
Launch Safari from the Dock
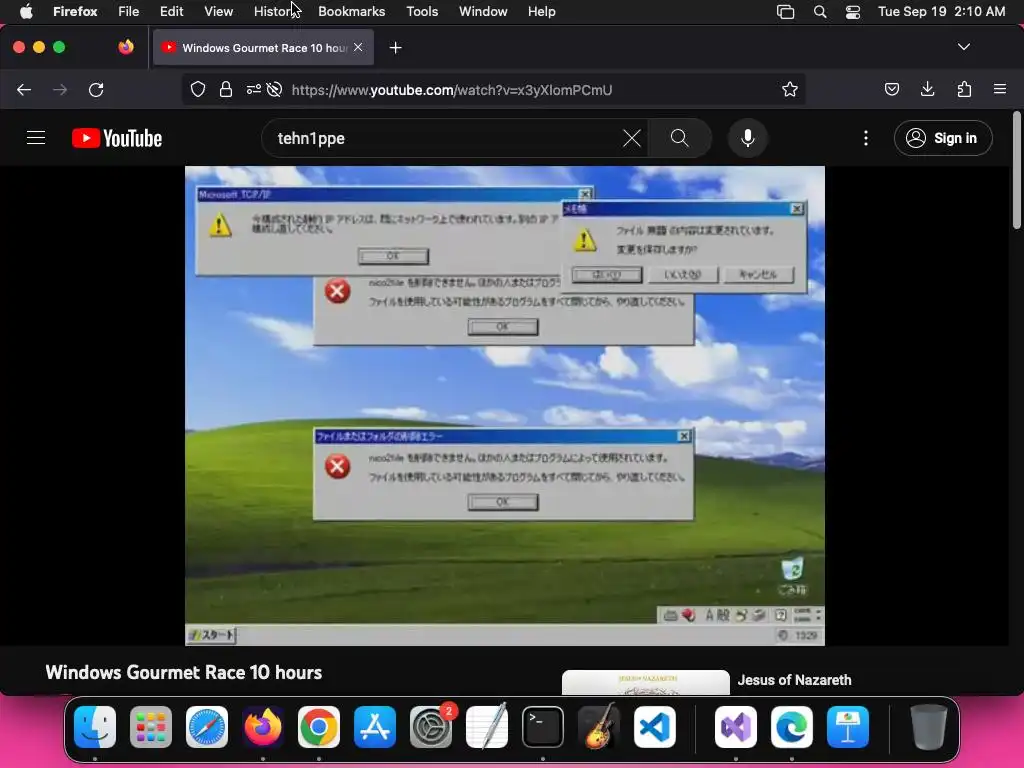[x=207, y=727]
